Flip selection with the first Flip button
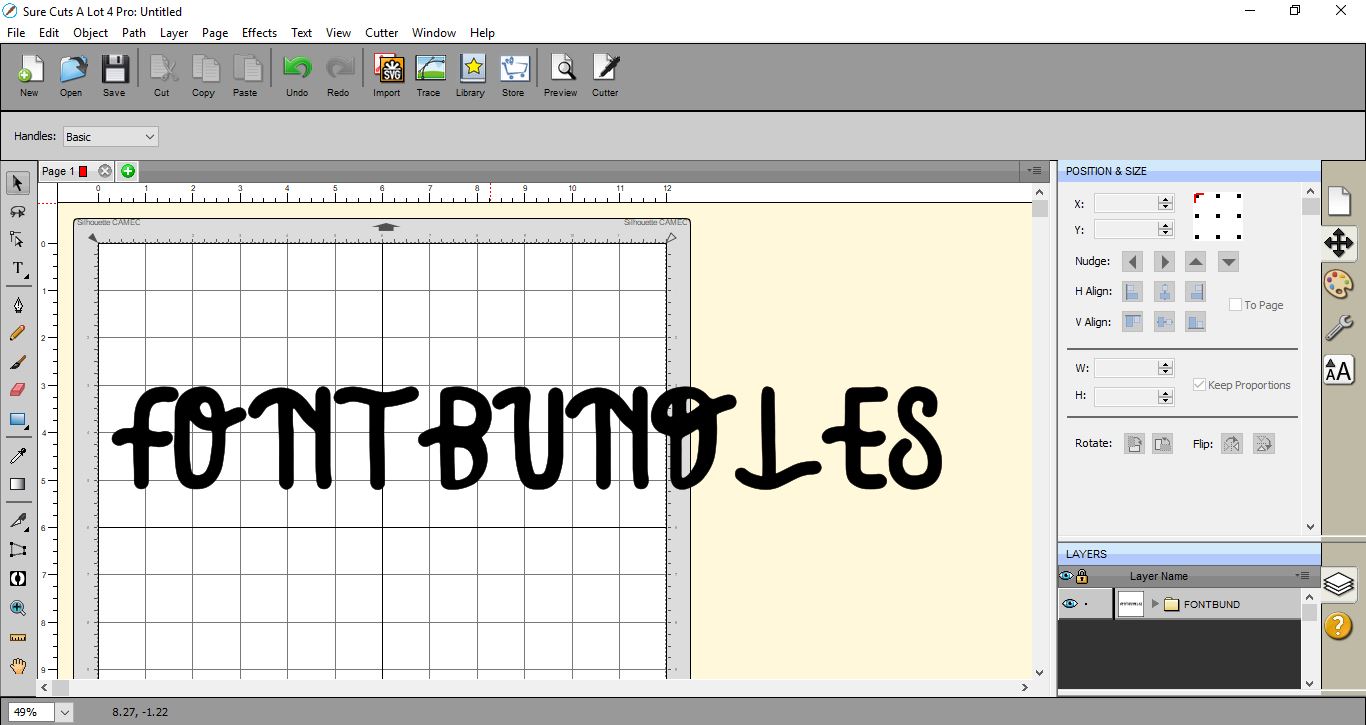This screenshot has width=1366, height=725. [x=1232, y=444]
